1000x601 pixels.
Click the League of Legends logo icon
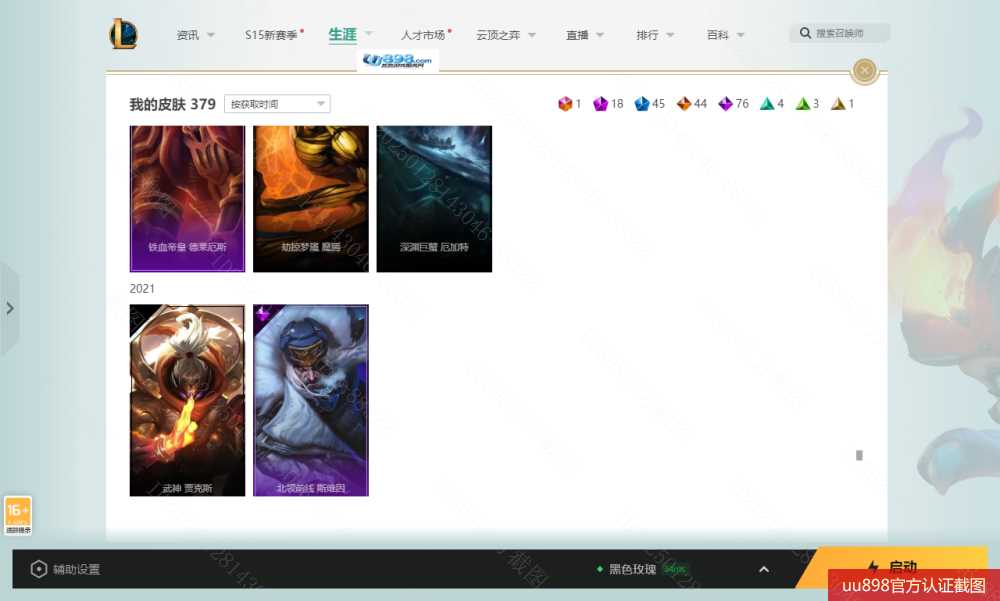(x=123, y=34)
